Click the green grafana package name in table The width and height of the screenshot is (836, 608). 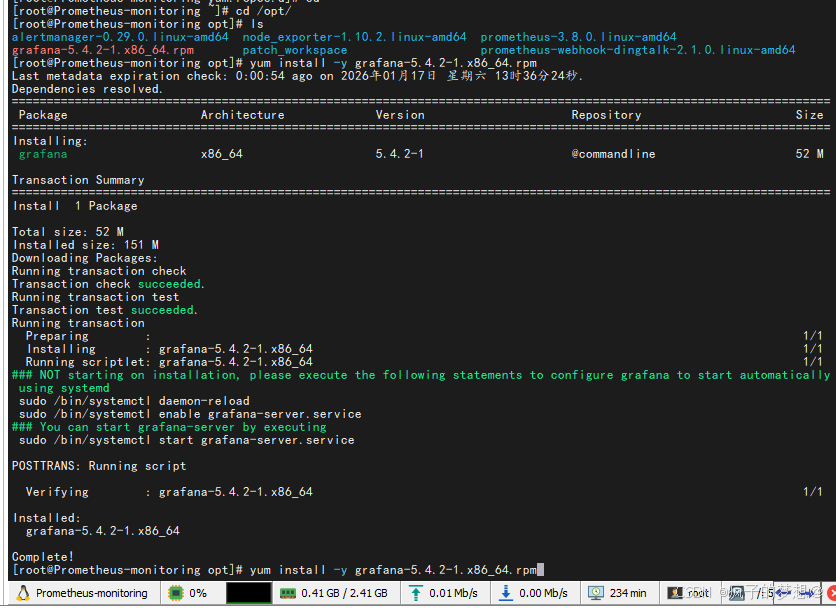(43, 154)
